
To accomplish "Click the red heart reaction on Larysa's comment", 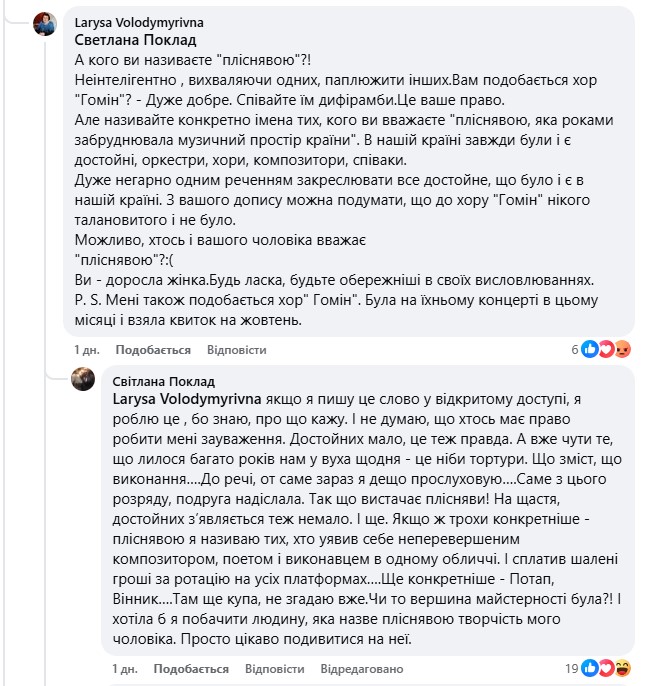I will [606, 349].
